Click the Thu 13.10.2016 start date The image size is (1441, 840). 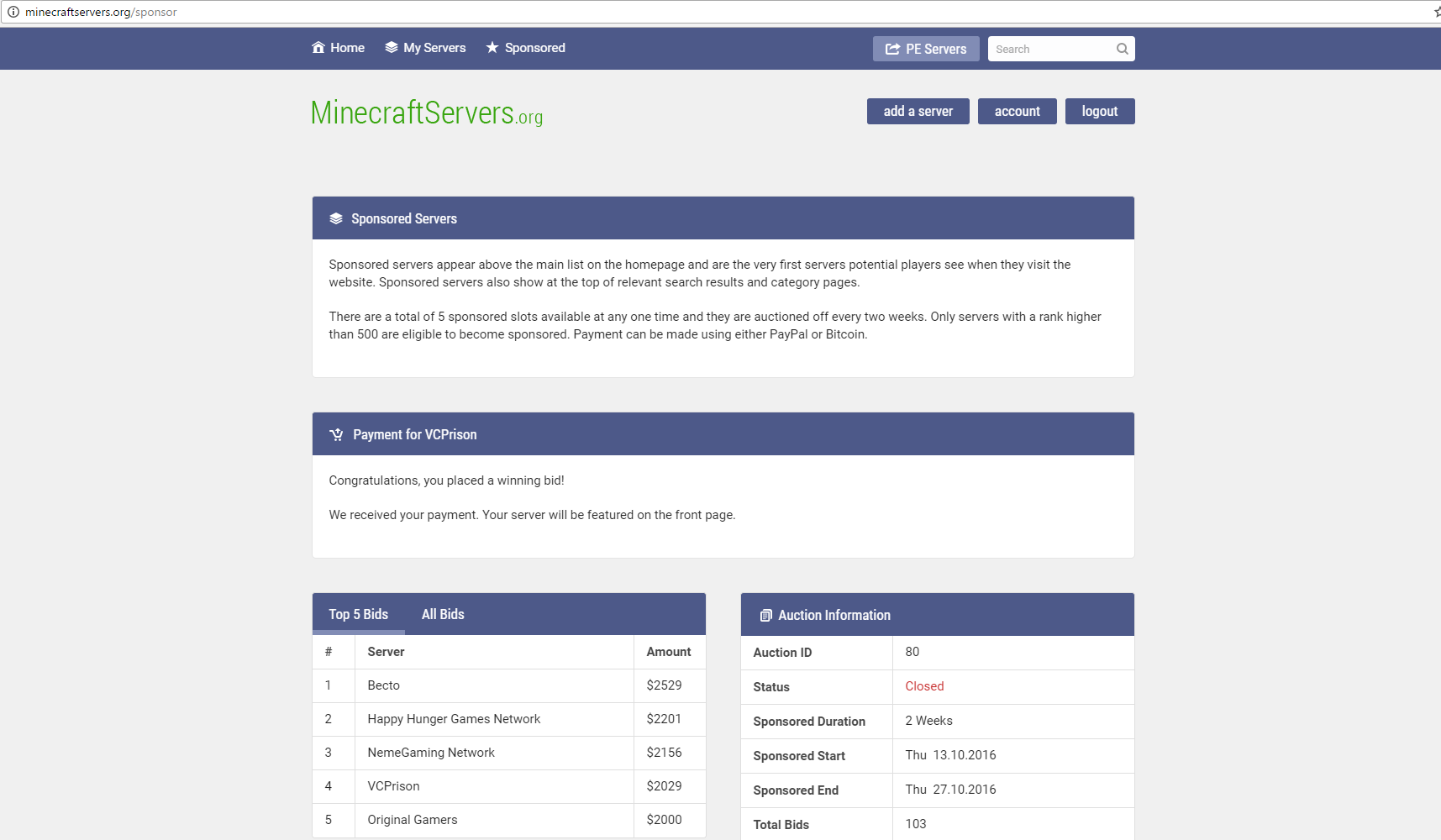point(951,755)
